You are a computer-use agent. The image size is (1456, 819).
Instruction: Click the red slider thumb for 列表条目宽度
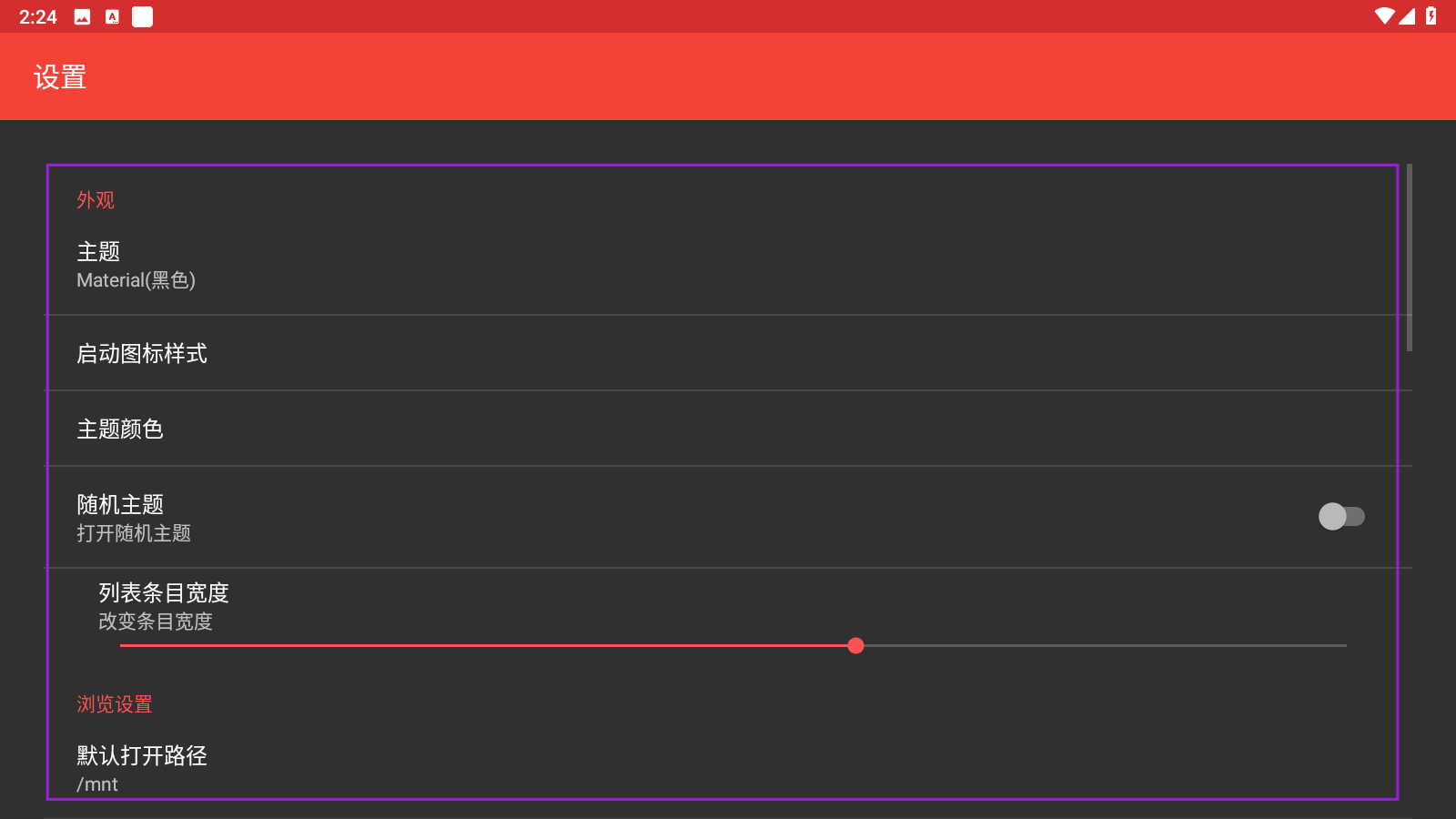[x=855, y=645]
